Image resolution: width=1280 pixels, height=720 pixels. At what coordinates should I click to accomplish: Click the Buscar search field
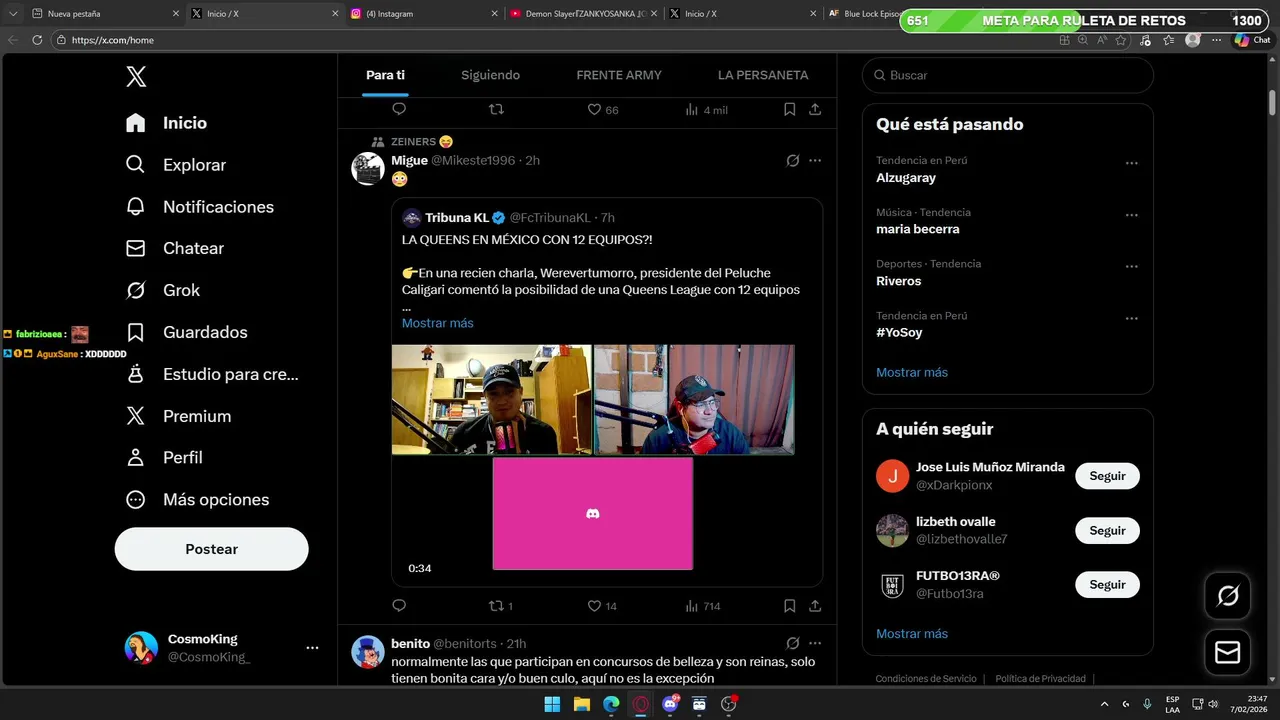[1008, 75]
